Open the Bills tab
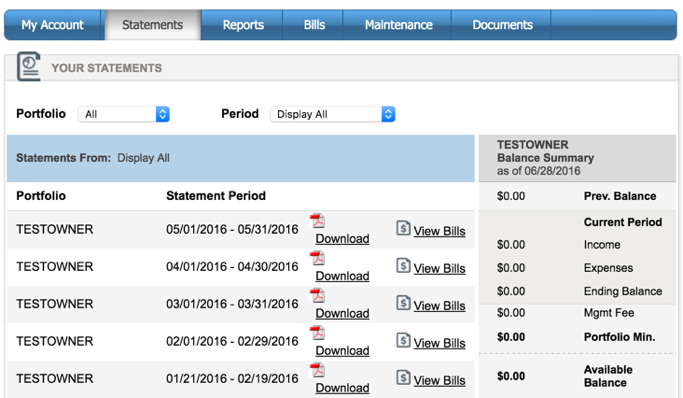Viewport: 683px width, 398px height. pos(314,25)
